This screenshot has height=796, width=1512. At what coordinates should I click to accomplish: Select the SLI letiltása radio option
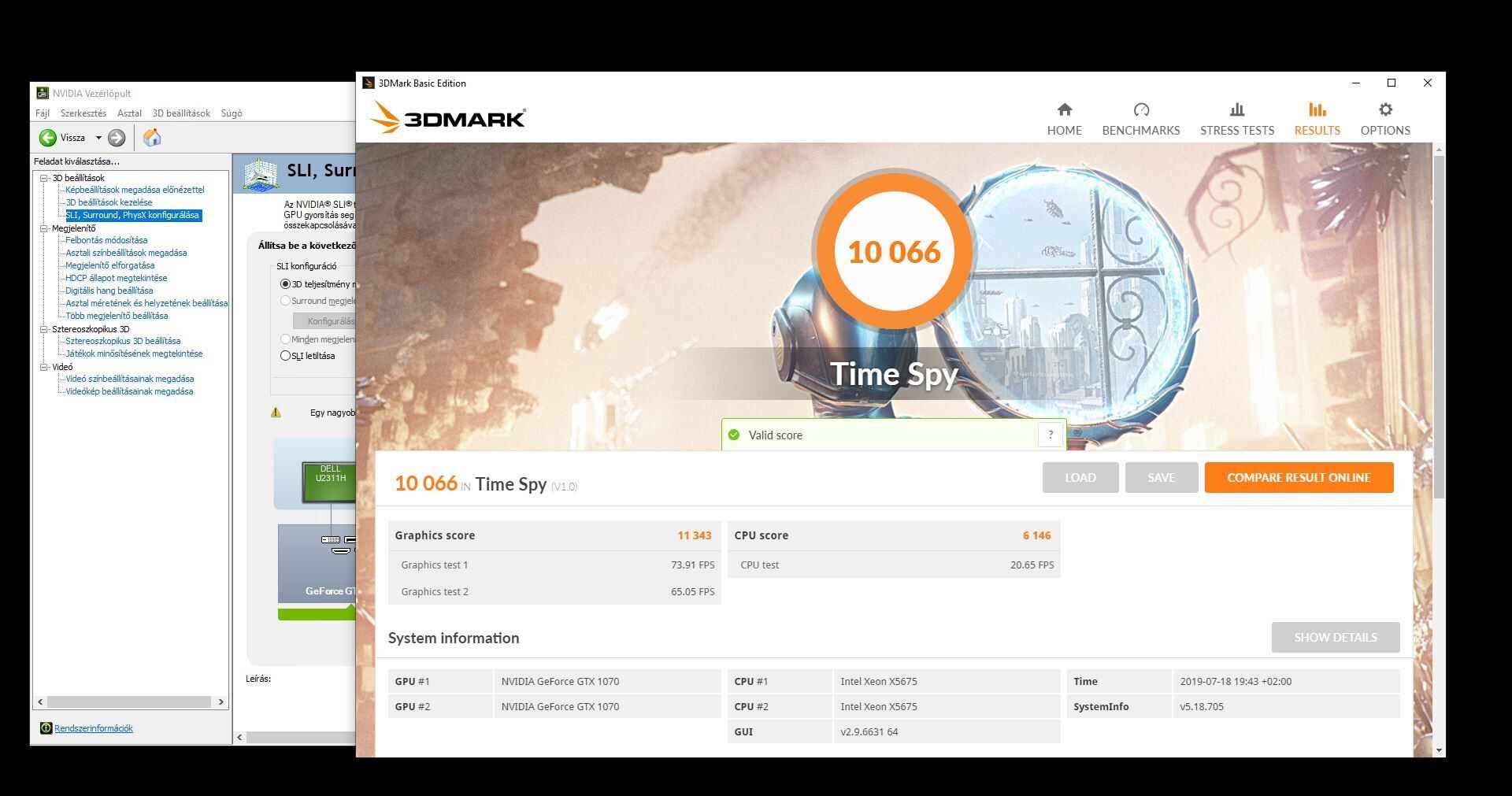tap(285, 356)
